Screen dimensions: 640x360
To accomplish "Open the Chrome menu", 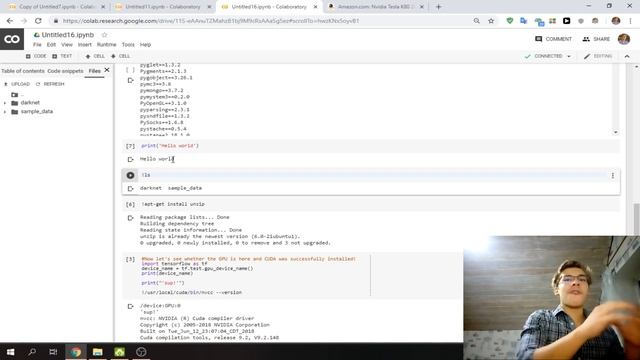I will [631, 20].
